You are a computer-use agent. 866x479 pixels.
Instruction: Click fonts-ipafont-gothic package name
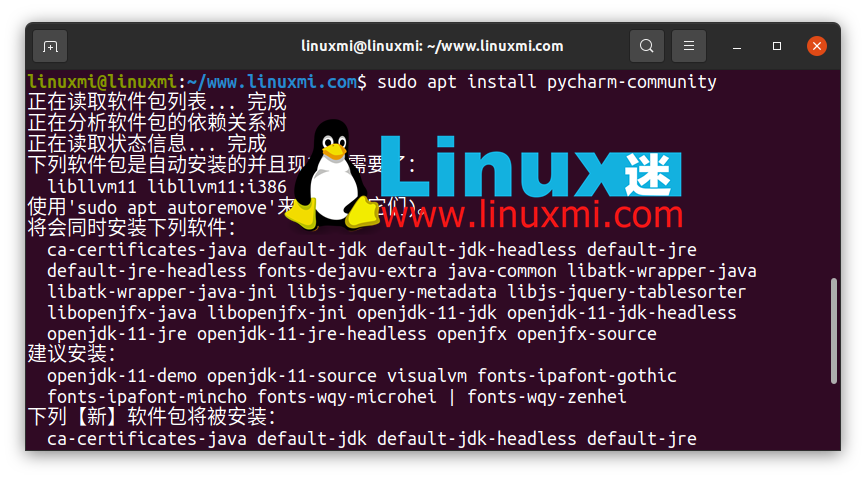577,376
